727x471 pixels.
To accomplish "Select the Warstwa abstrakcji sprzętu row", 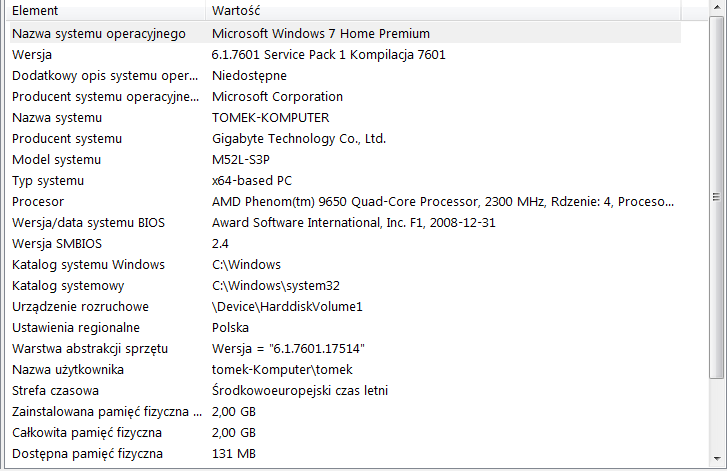I will [345, 349].
